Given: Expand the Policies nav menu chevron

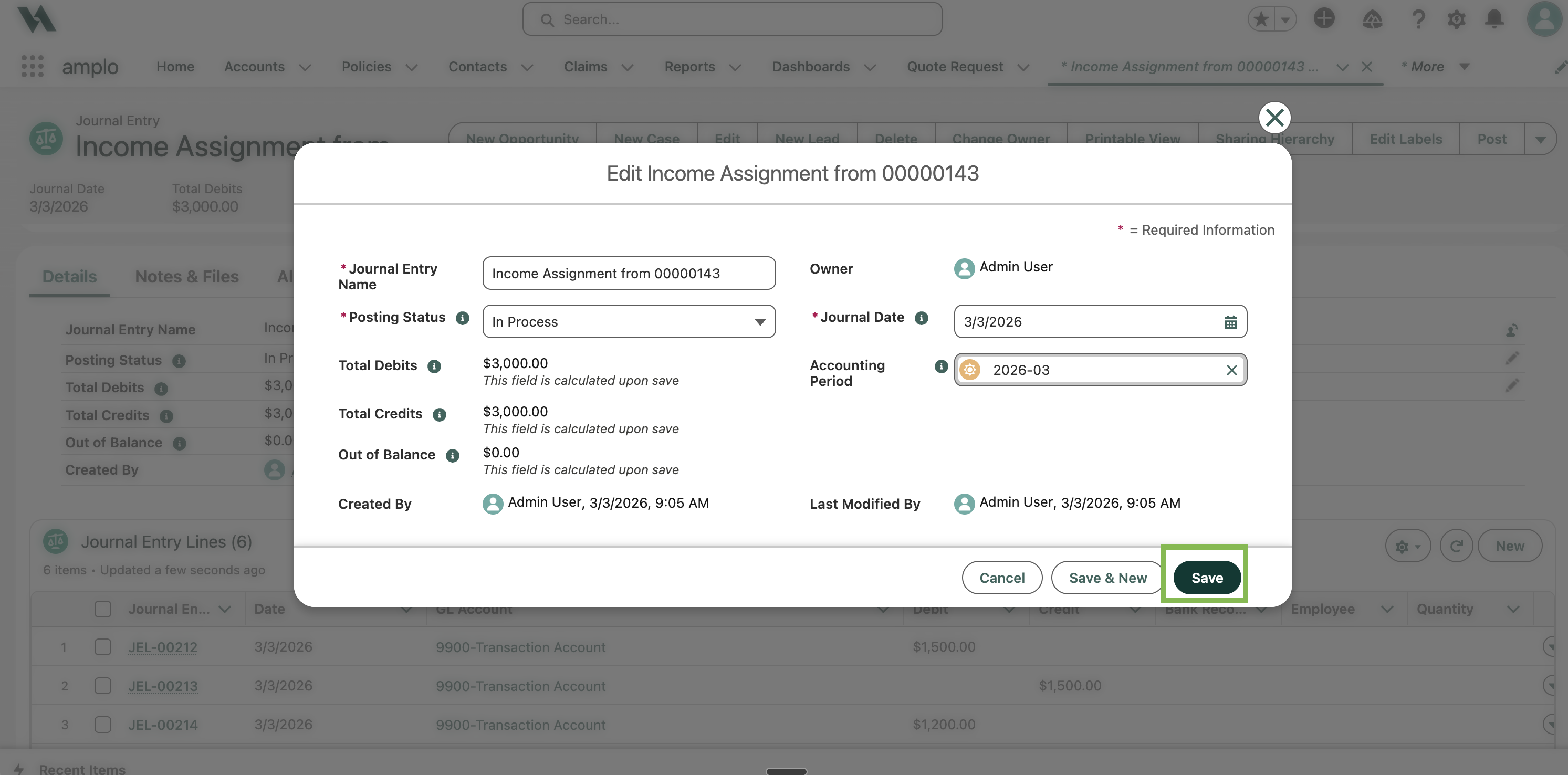Looking at the screenshot, I should click(x=412, y=67).
